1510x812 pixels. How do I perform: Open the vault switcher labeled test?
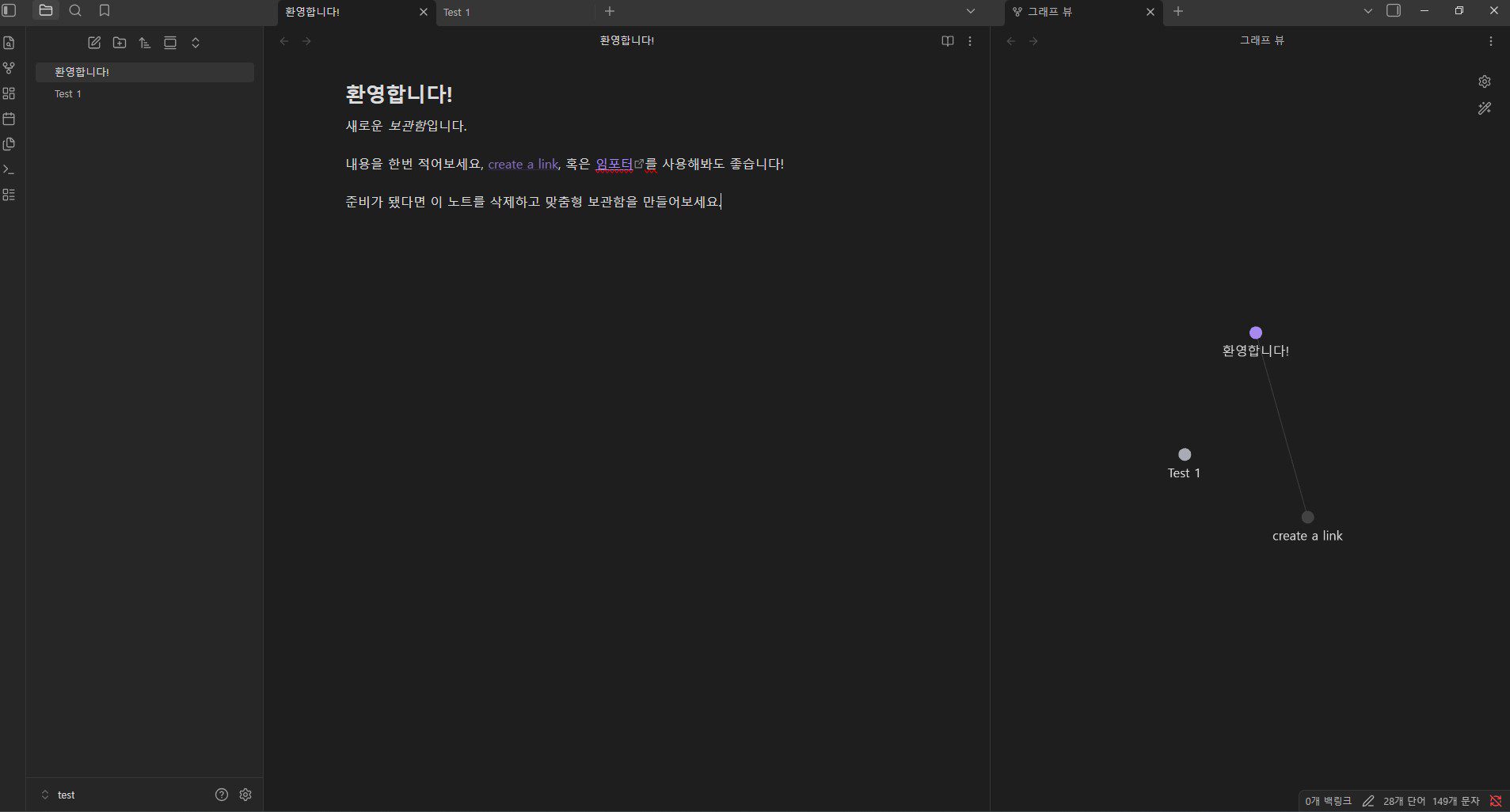tap(67, 795)
